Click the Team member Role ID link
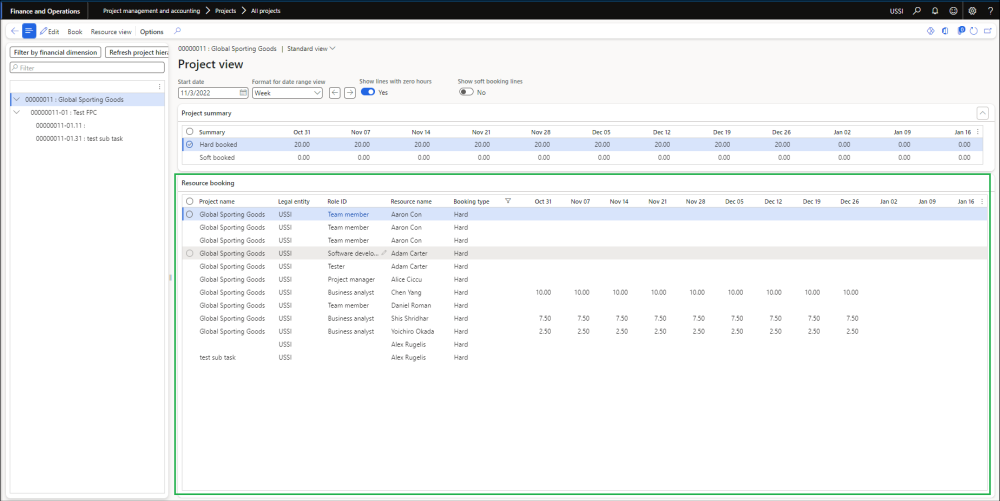The width and height of the screenshot is (1000, 501). (348, 214)
